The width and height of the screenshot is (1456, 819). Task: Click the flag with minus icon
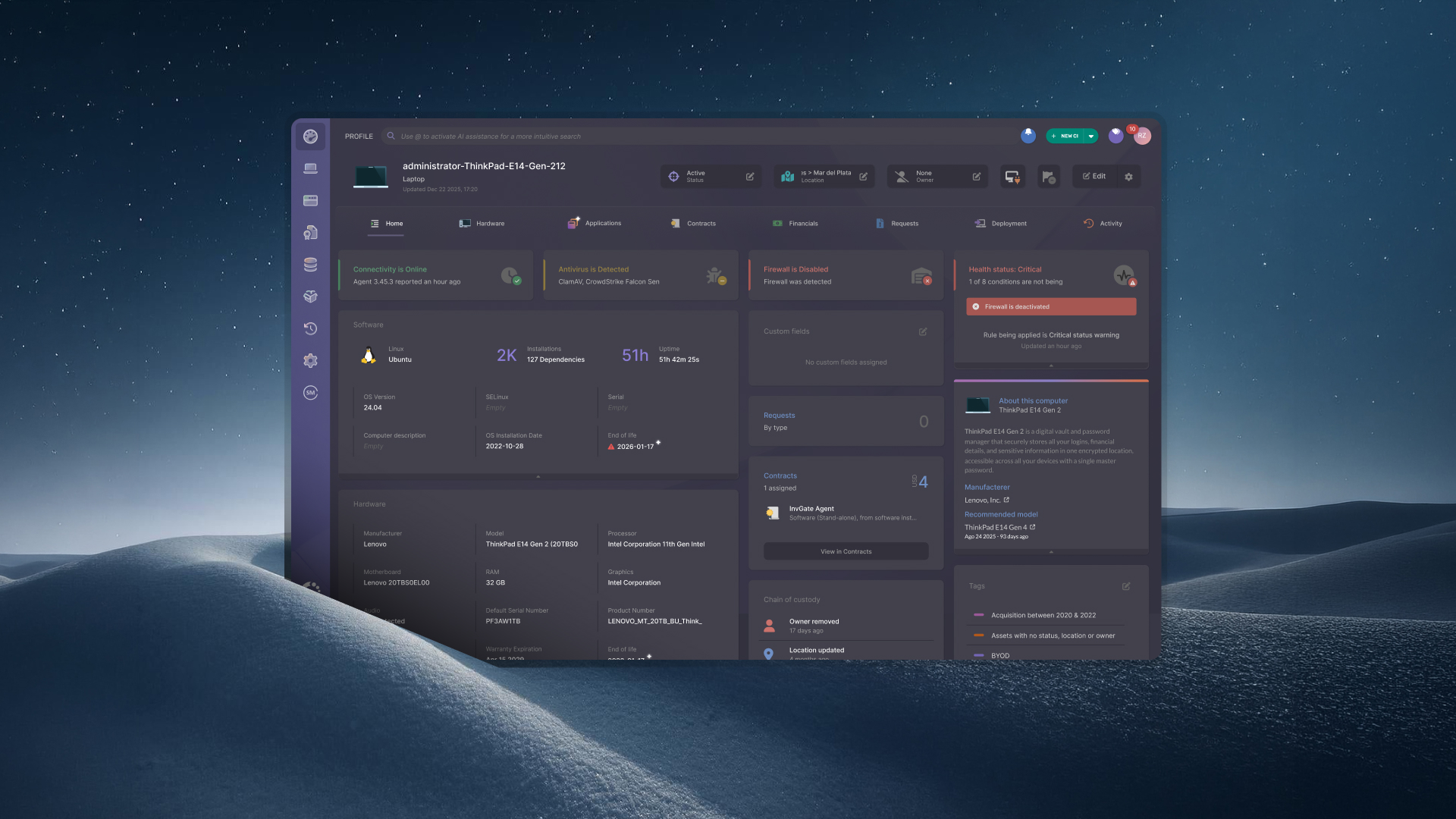pyautogui.click(x=1049, y=177)
